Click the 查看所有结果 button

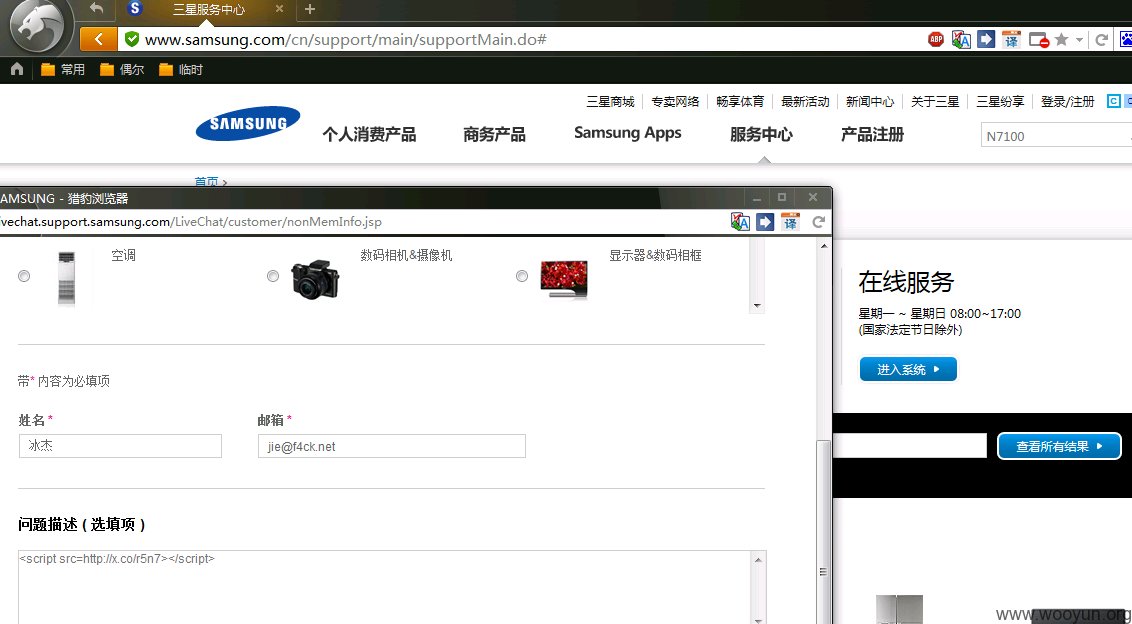pos(1059,446)
